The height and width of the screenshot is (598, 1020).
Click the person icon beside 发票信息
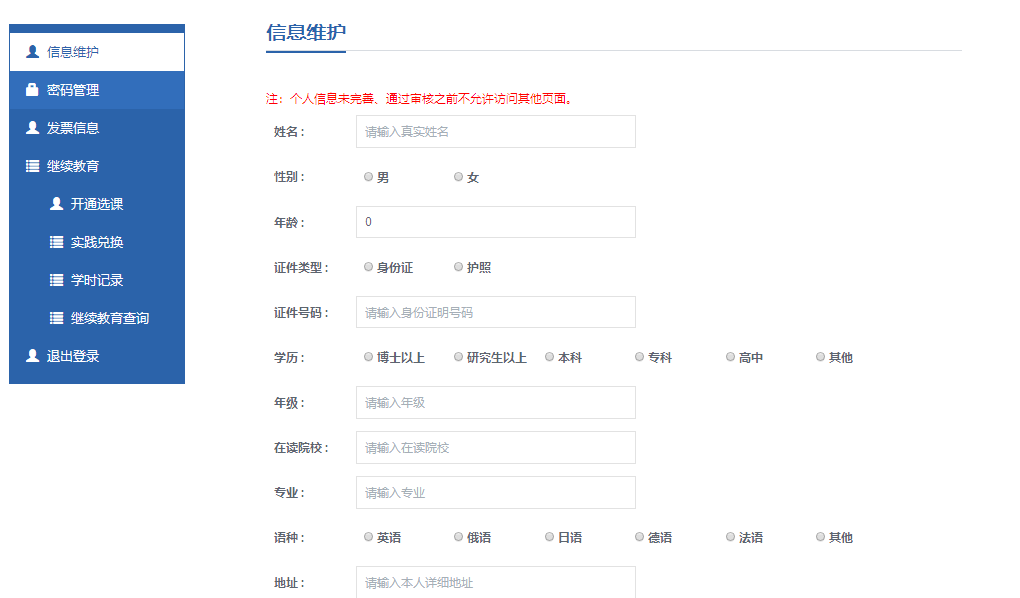33,128
